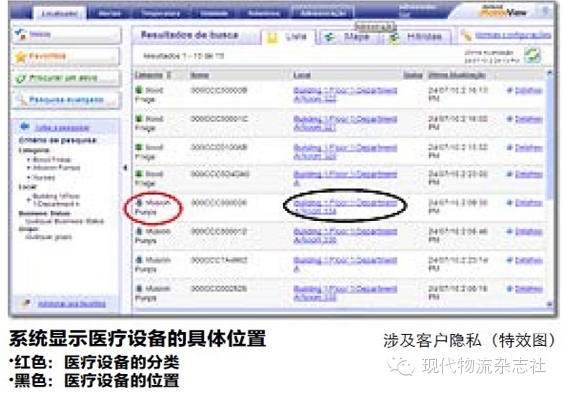Click the Infusion Pumps icon in the red-circled row
This screenshot has height=393, width=563.
139,203
